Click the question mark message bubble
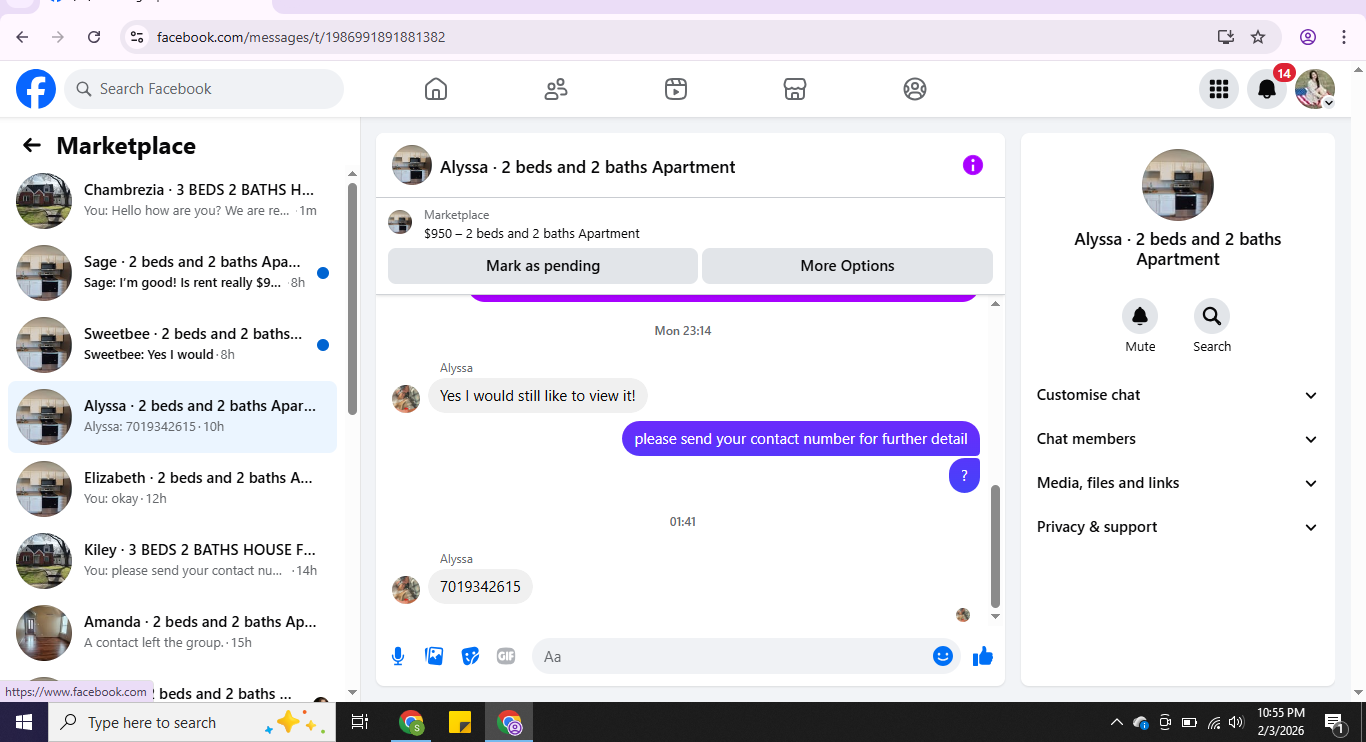The width and height of the screenshot is (1366, 742). click(x=964, y=476)
